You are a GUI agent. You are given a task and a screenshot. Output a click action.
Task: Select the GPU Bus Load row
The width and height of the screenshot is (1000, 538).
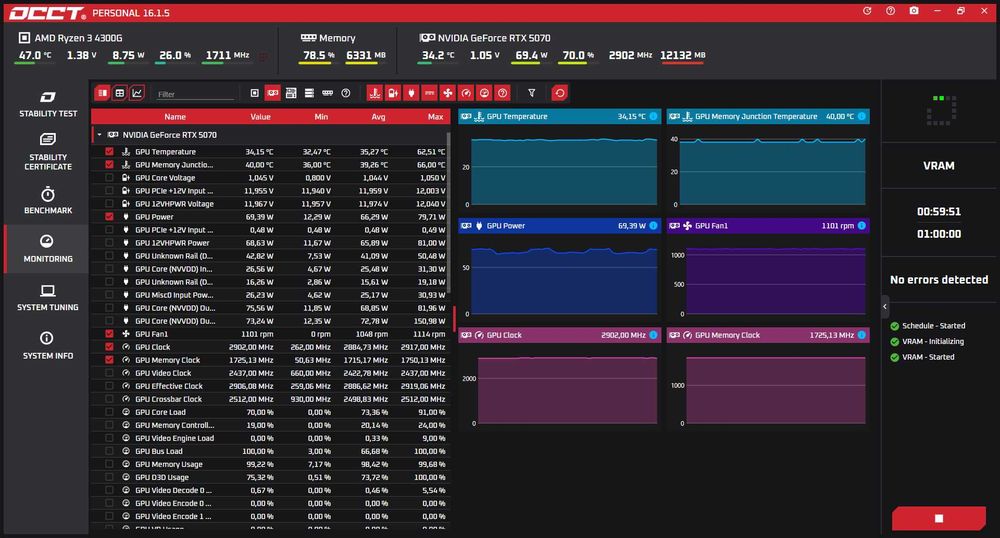click(x=270, y=451)
